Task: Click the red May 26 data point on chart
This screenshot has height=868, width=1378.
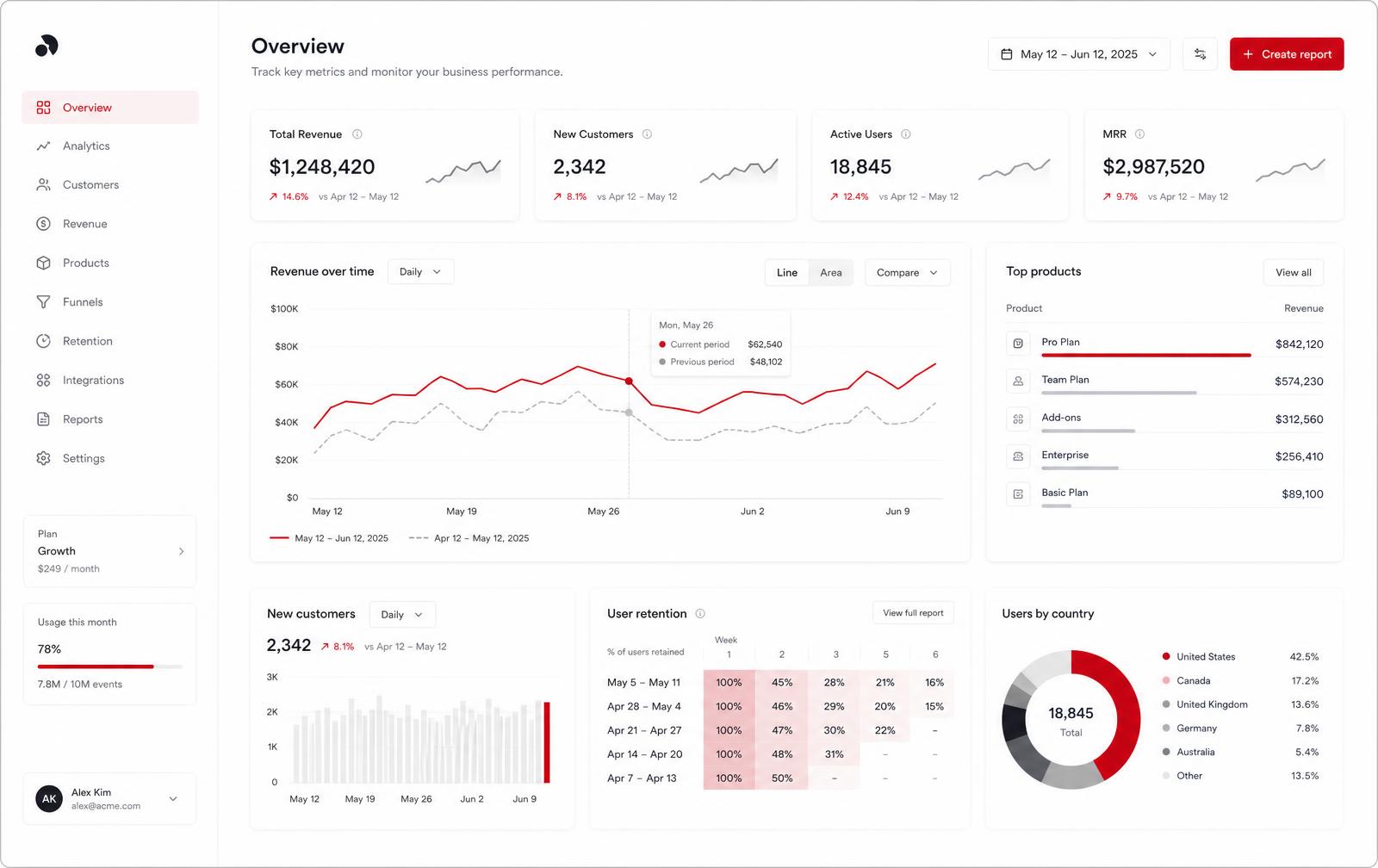Action: [x=629, y=381]
